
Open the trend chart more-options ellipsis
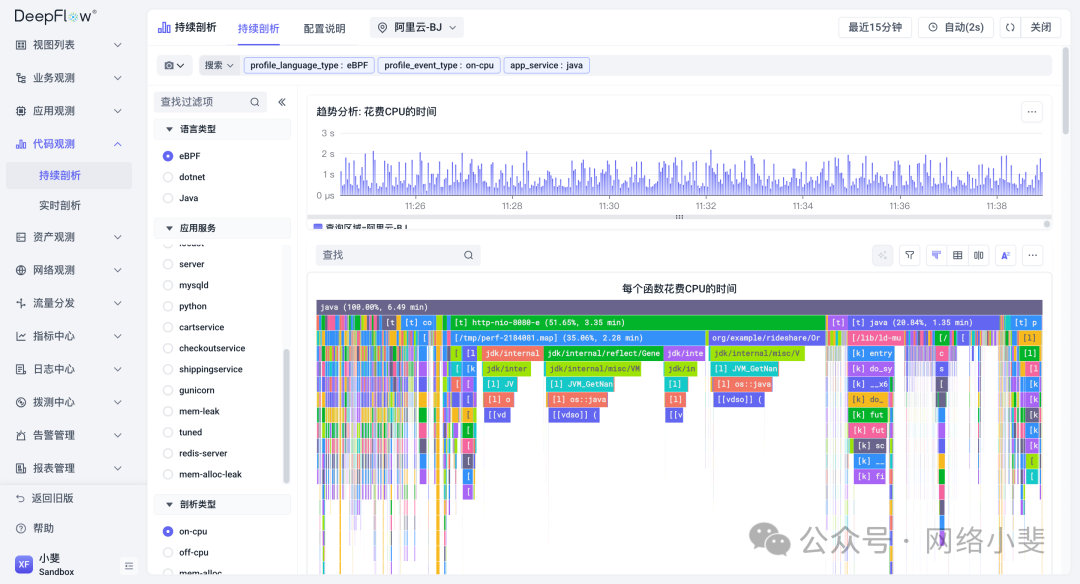(x=1032, y=112)
